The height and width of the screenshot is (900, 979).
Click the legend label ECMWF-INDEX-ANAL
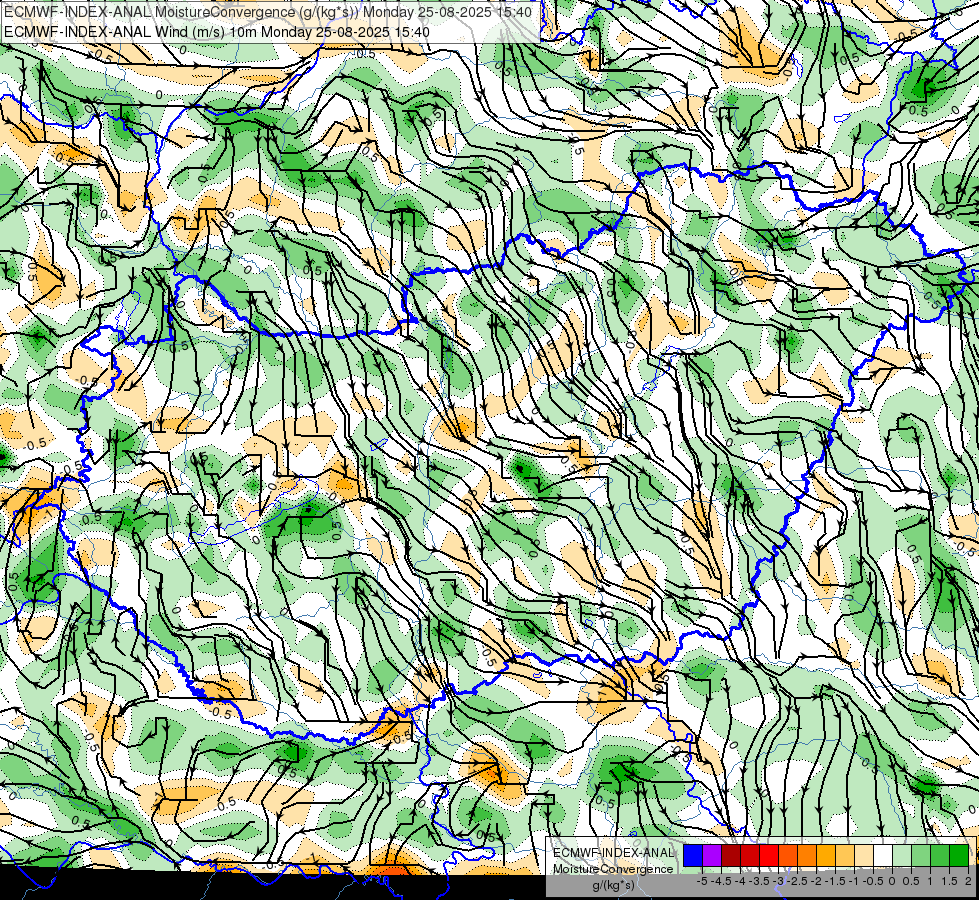[x=614, y=853]
